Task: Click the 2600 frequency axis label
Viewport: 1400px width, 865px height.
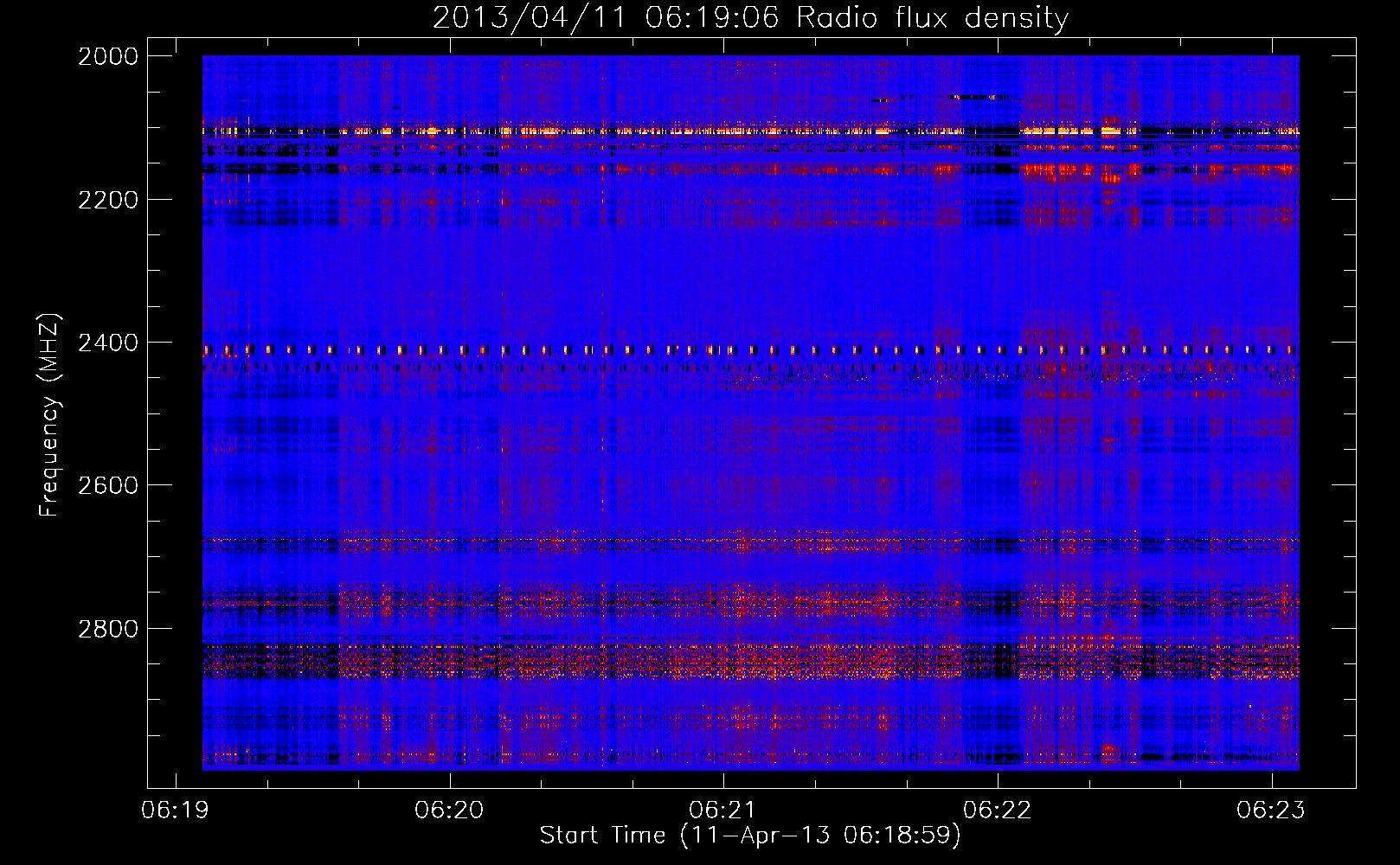Action: [108, 485]
